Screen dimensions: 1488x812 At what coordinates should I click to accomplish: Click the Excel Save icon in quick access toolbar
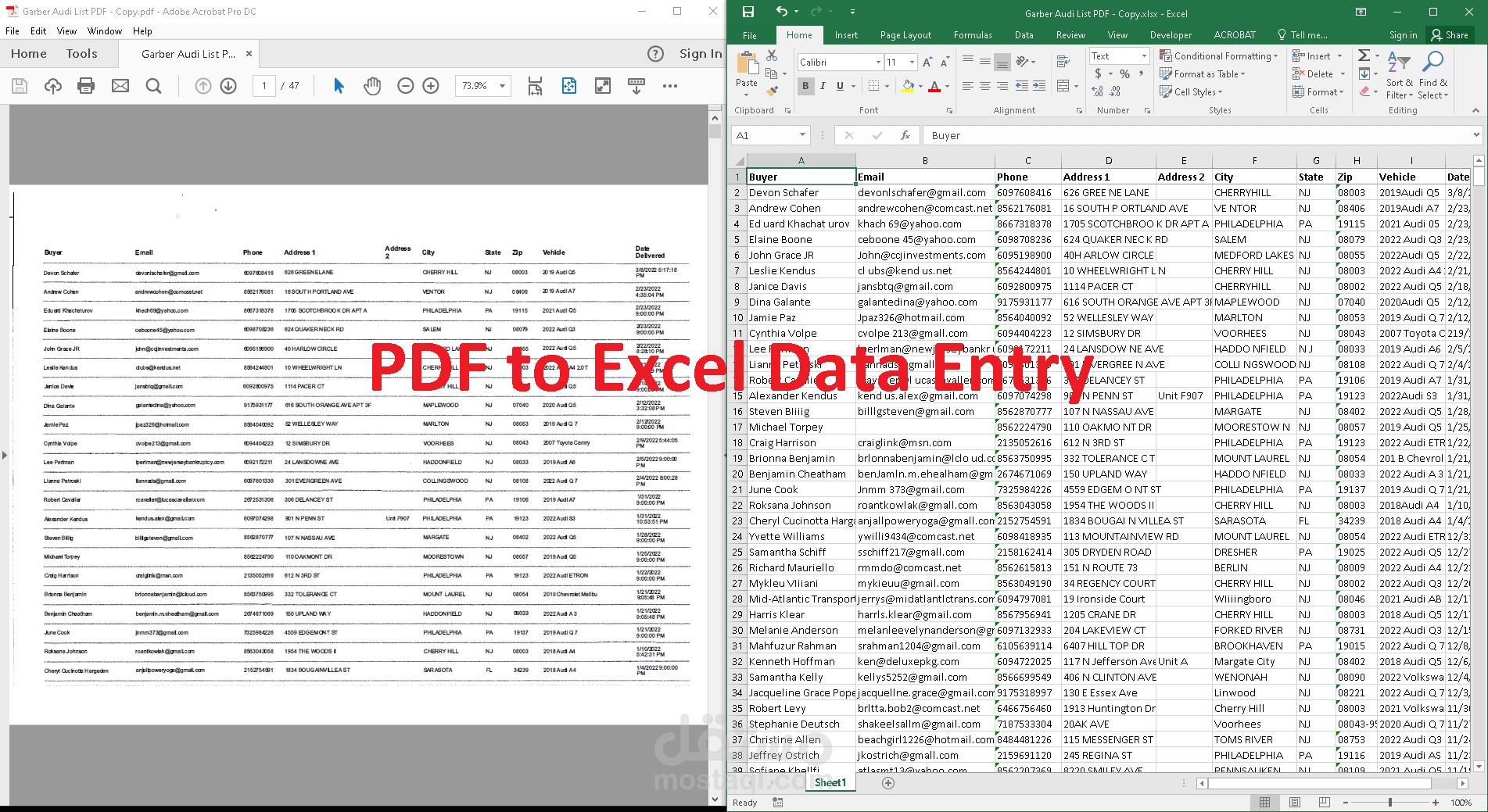point(748,12)
